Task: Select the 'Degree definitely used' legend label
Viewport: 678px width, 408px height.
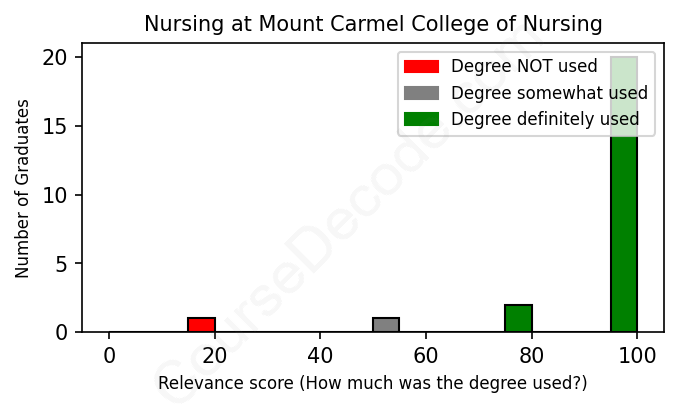Action: [x=545, y=120]
